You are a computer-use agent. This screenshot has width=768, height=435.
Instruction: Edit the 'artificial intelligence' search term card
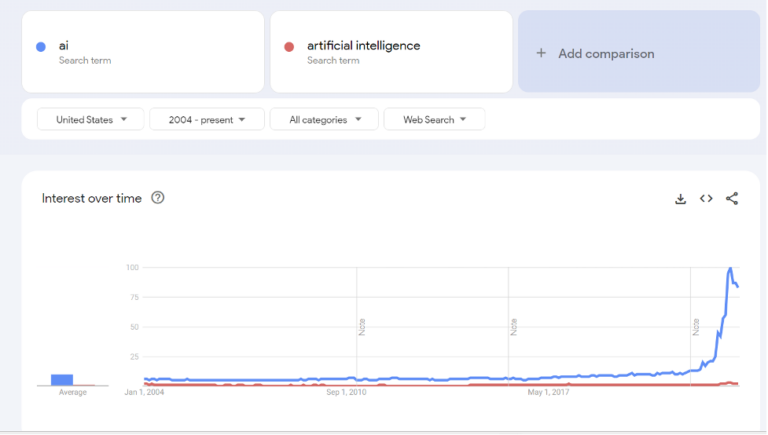(x=391, y=52)
